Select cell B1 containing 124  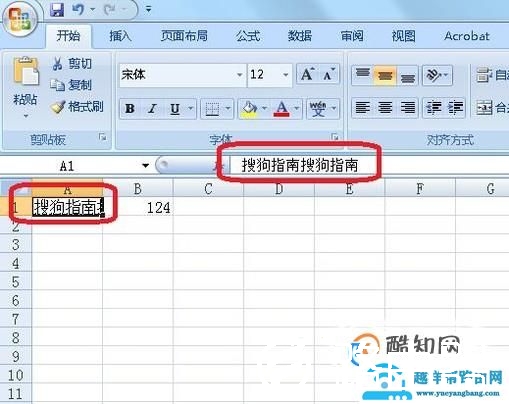click(x=138, y=207)
